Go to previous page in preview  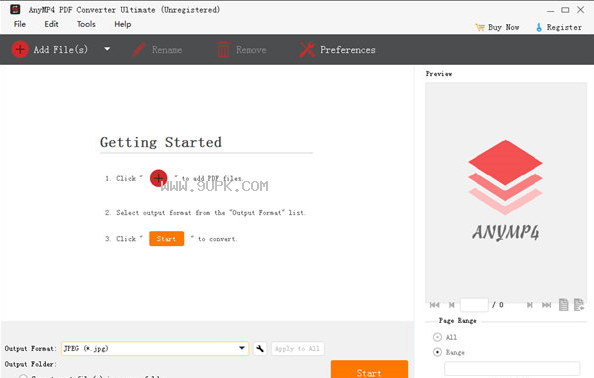[x=452, y=305]
